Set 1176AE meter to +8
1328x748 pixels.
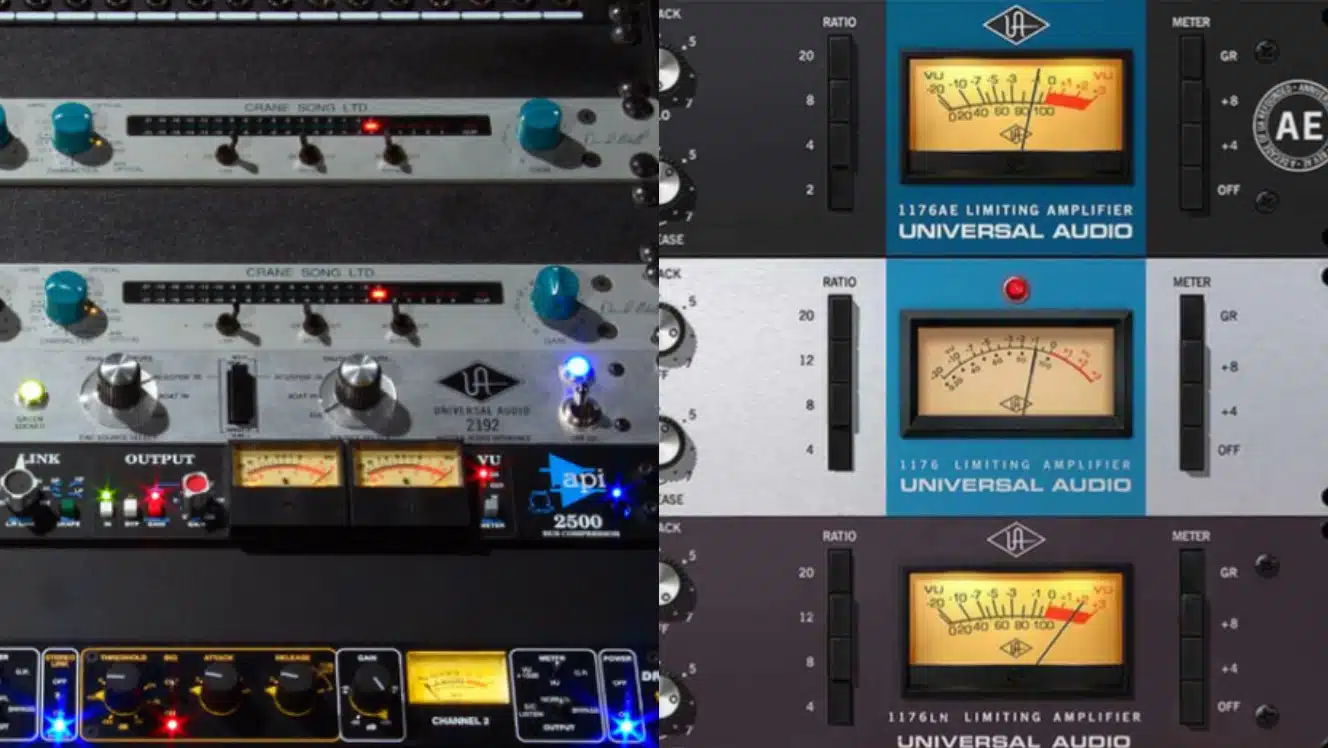[x=1191, y=101]
